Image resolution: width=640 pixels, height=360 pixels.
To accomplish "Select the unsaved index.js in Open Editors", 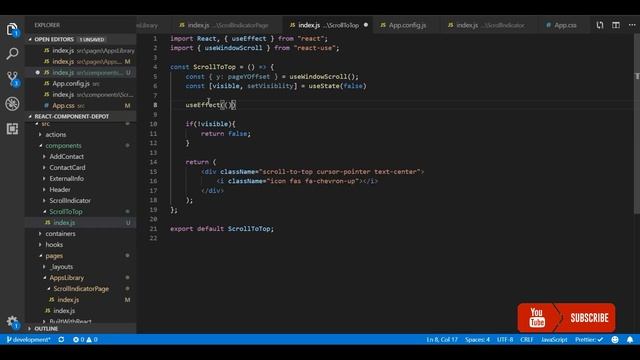I will tap(81, 72).
